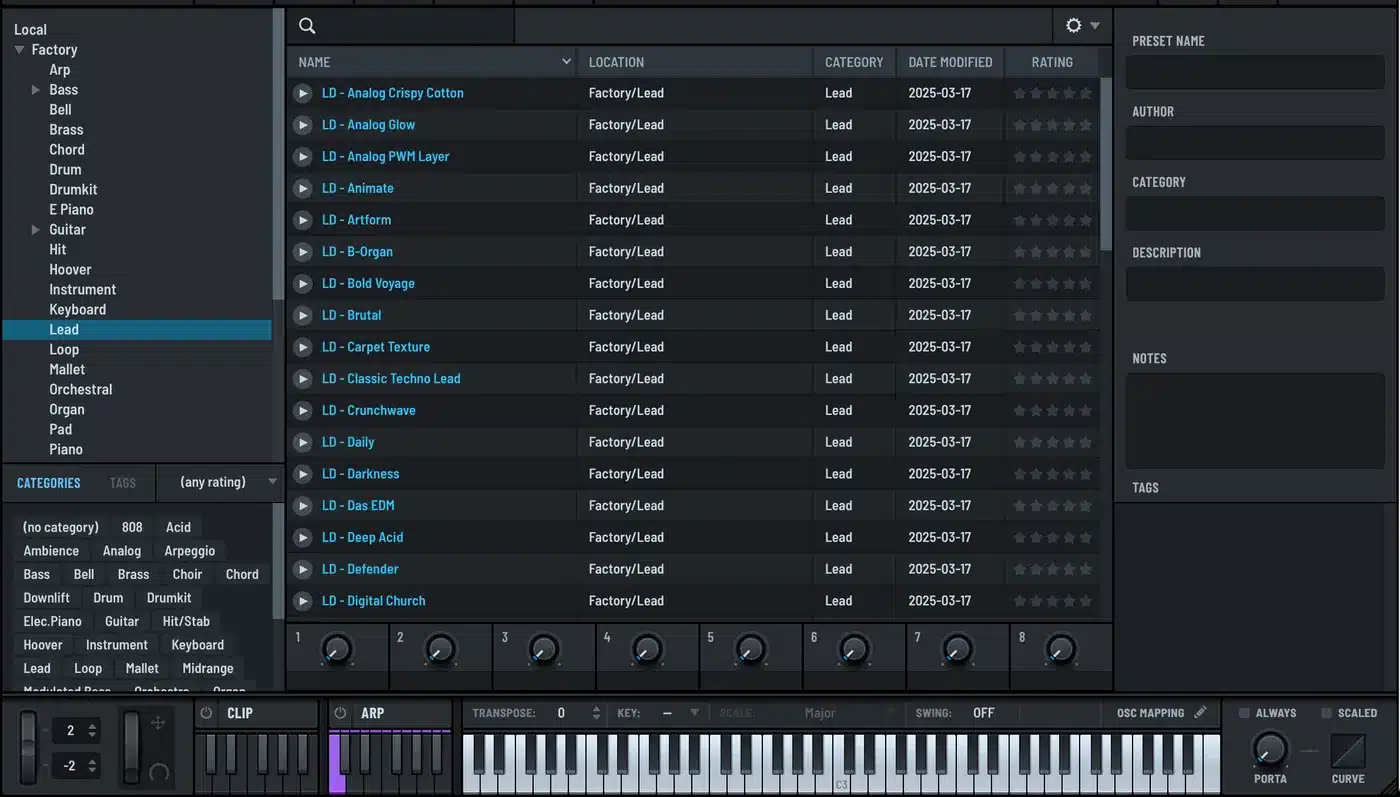Sort presets by the NAME column
1400x797 pixels.
point(433,62)
